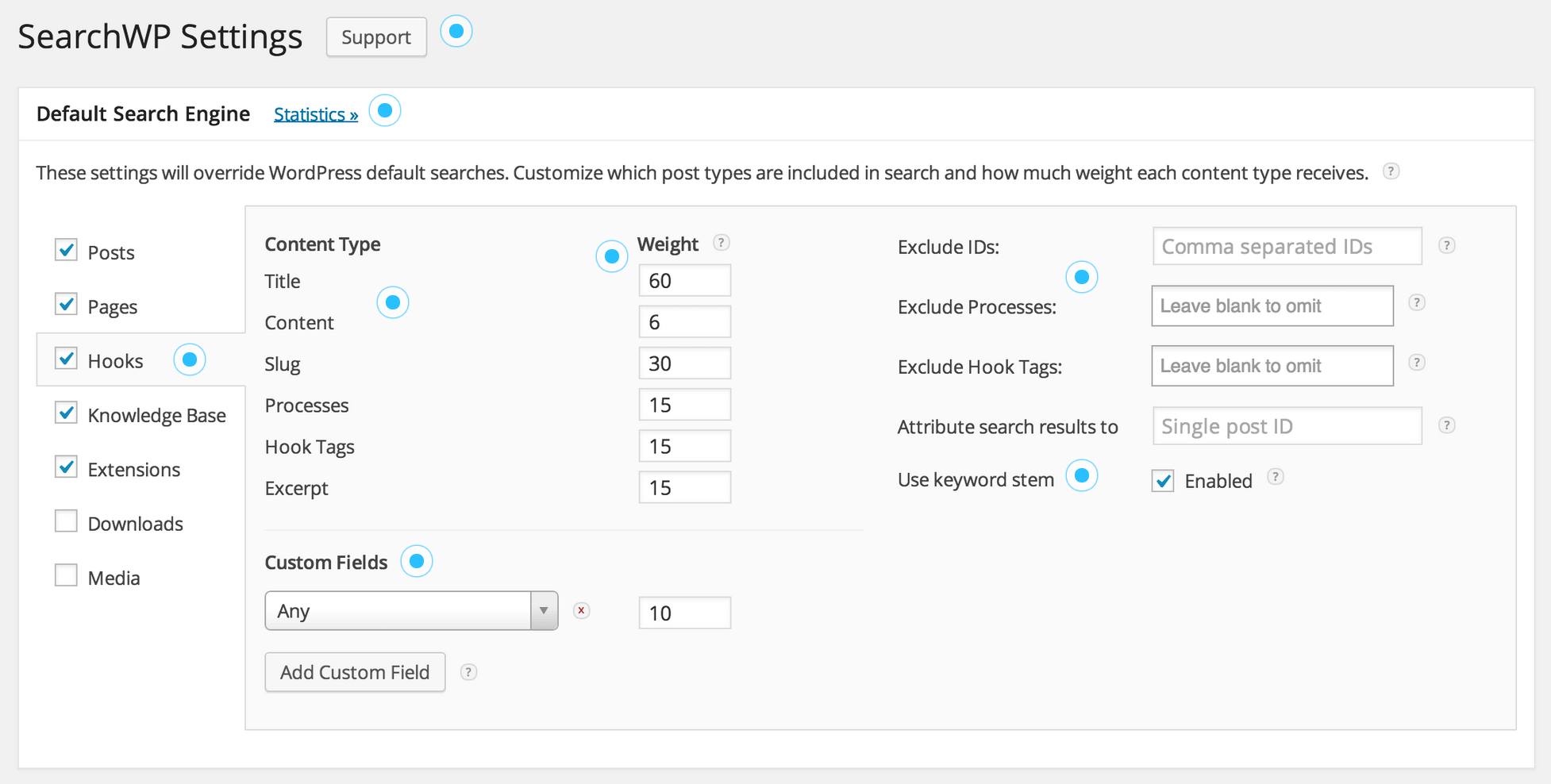Click the help icon next to Weight header
Screen dimensions: 1551x784
[x=722, y=243]
